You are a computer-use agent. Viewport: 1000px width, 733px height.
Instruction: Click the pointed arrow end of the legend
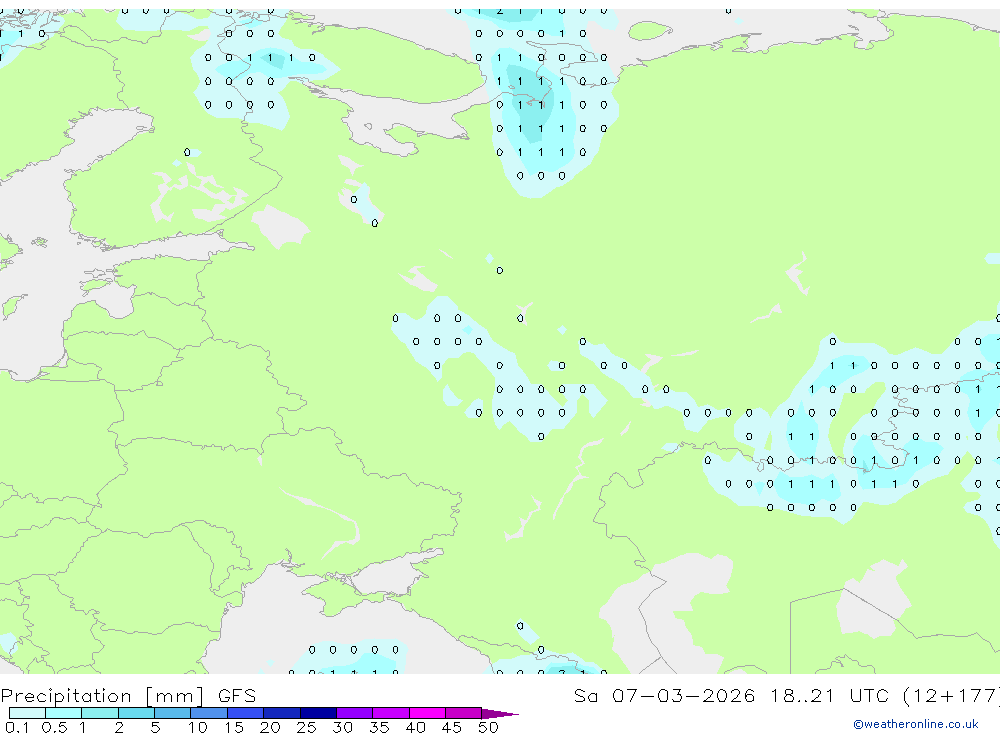[500, 714]
